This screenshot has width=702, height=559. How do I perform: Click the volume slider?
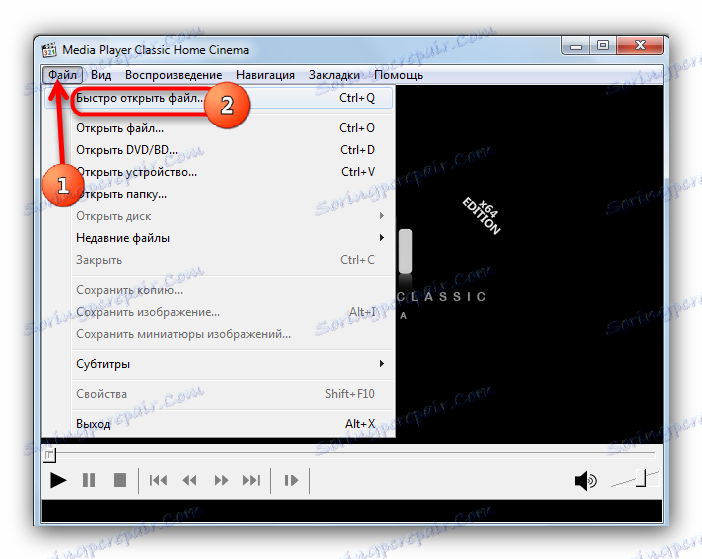(634, 479)
